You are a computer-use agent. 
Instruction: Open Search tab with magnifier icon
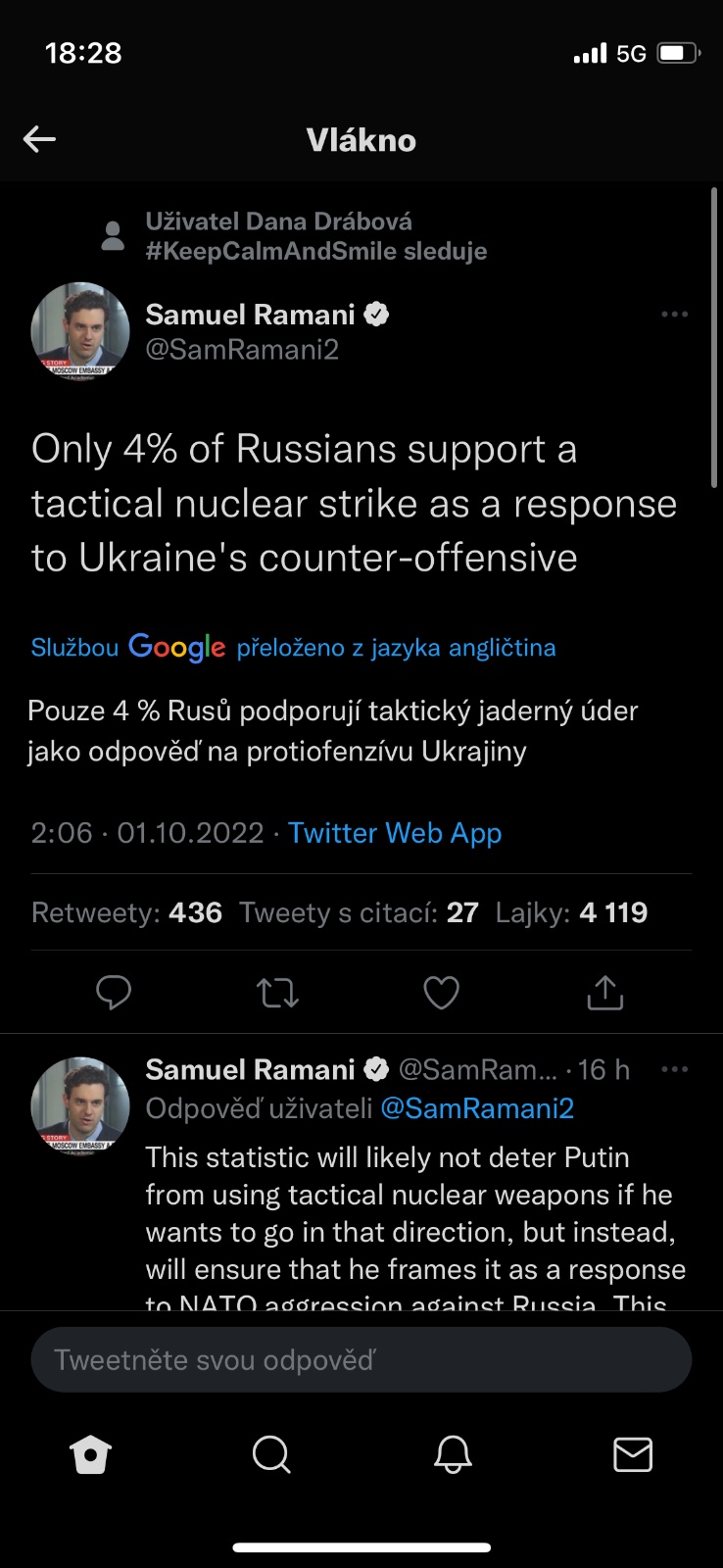(271, 1454)
